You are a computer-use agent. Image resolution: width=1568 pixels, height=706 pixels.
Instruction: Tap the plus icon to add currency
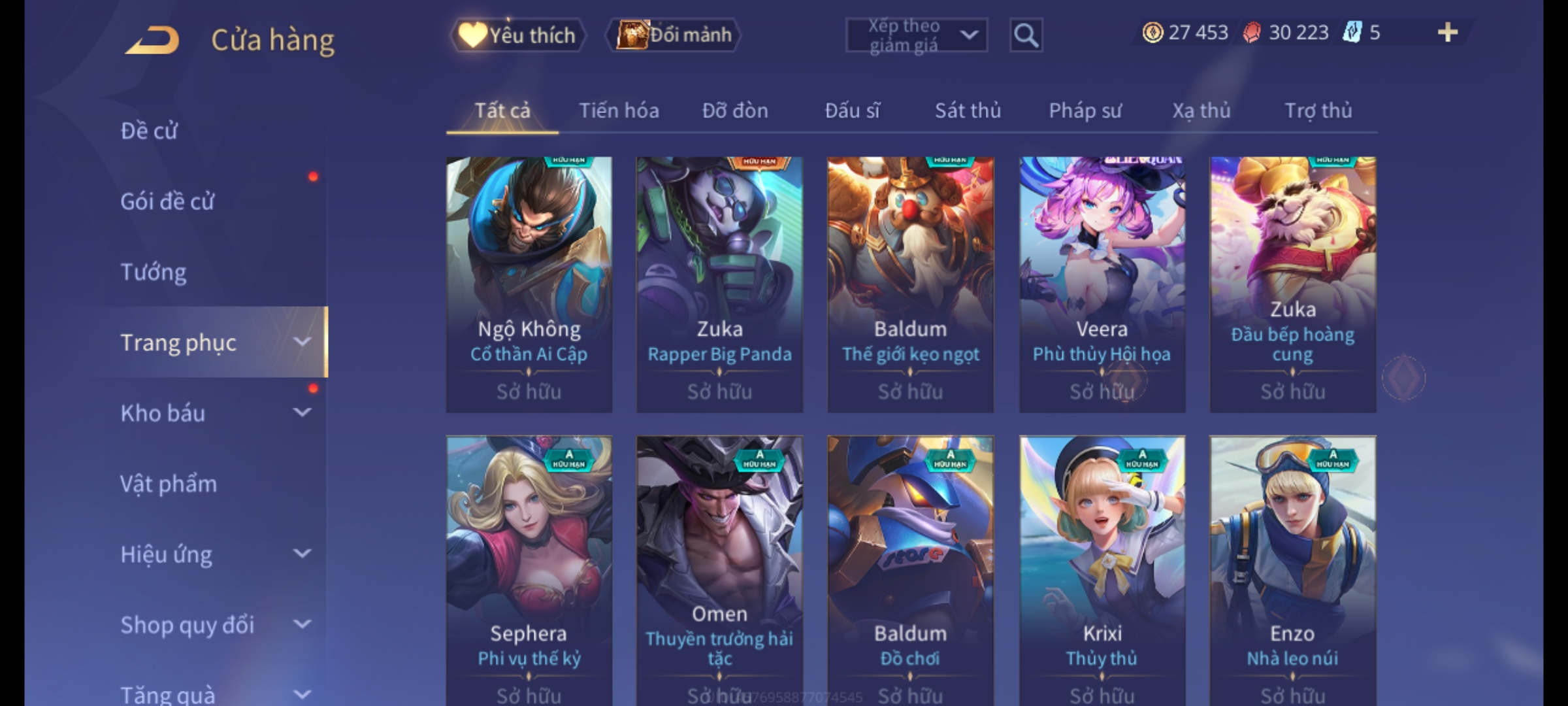coord(1448,32)
